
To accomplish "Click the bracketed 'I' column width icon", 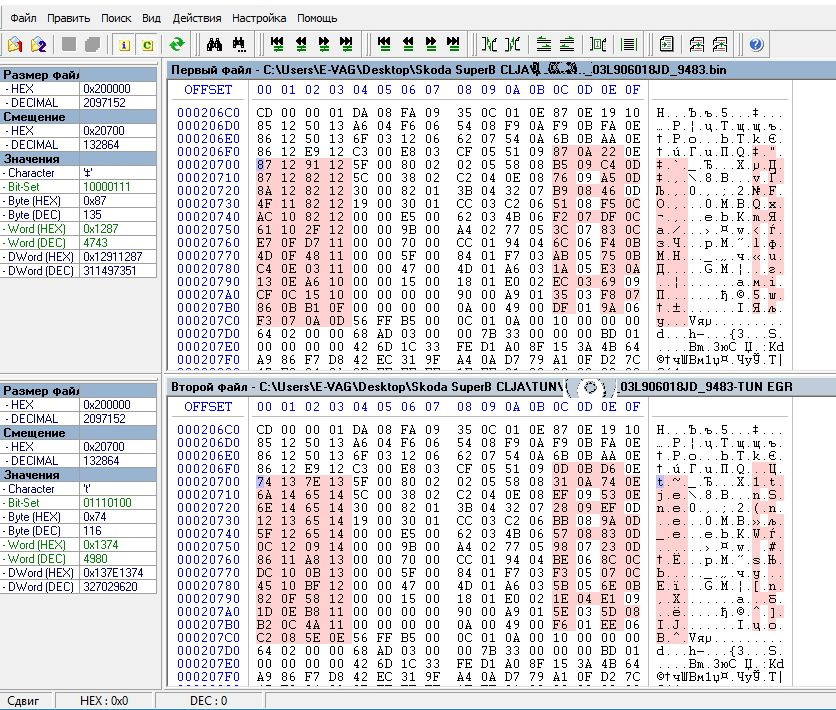I will point(598,44).
